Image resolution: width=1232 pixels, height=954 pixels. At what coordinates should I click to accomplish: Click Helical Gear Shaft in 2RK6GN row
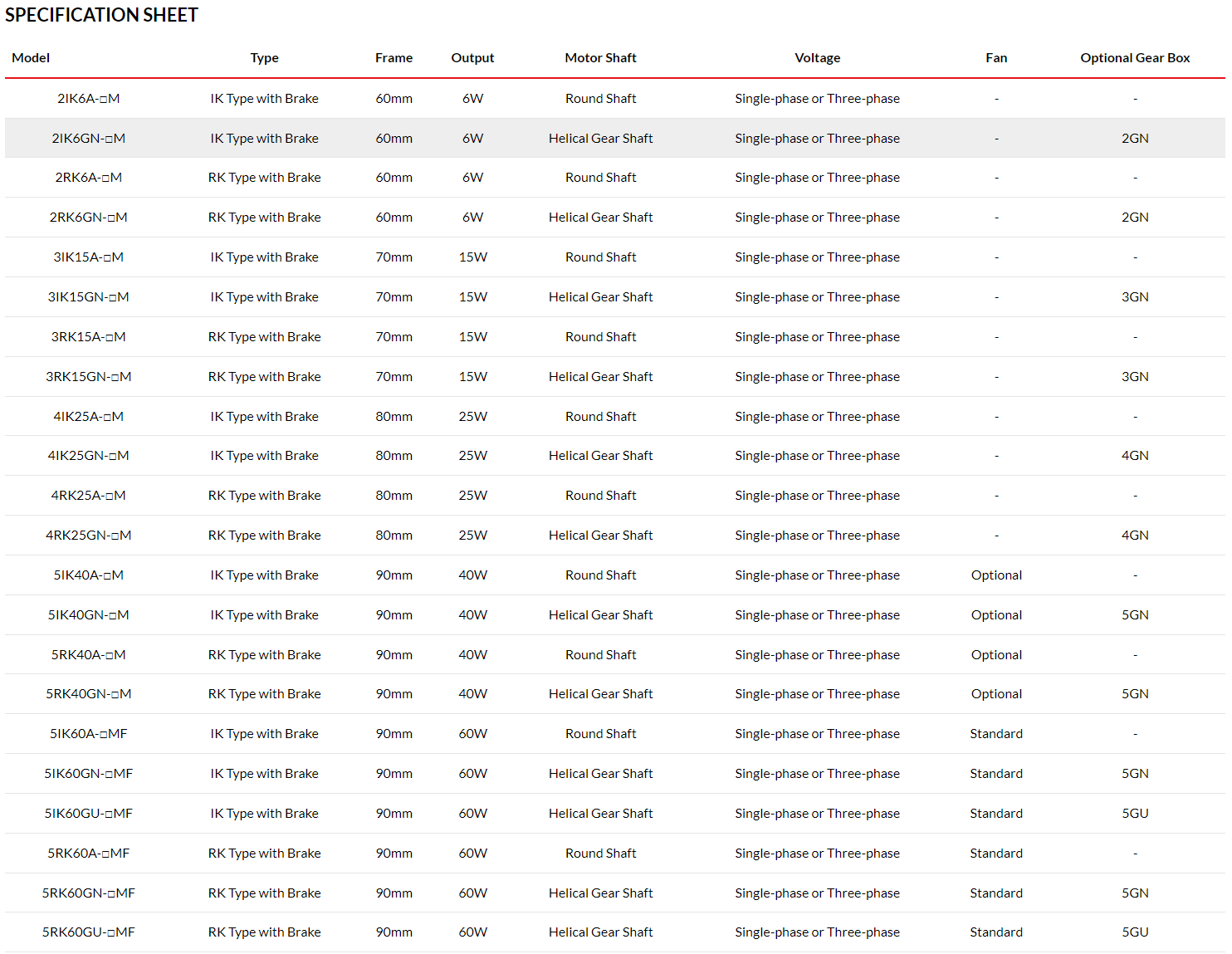pos(600,218)
